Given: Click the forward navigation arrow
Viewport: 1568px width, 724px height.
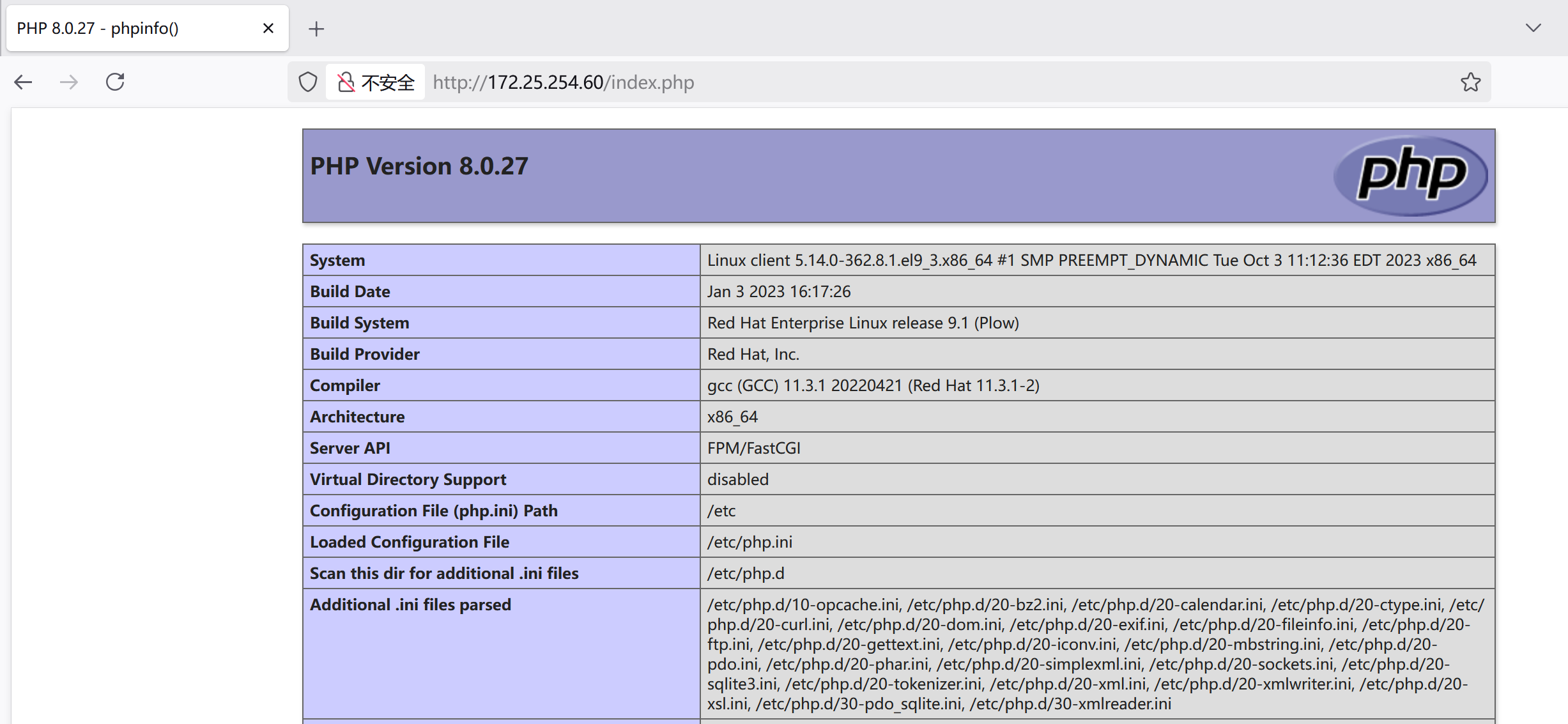Looking at the screenshot, I should [x=69, y=82].
